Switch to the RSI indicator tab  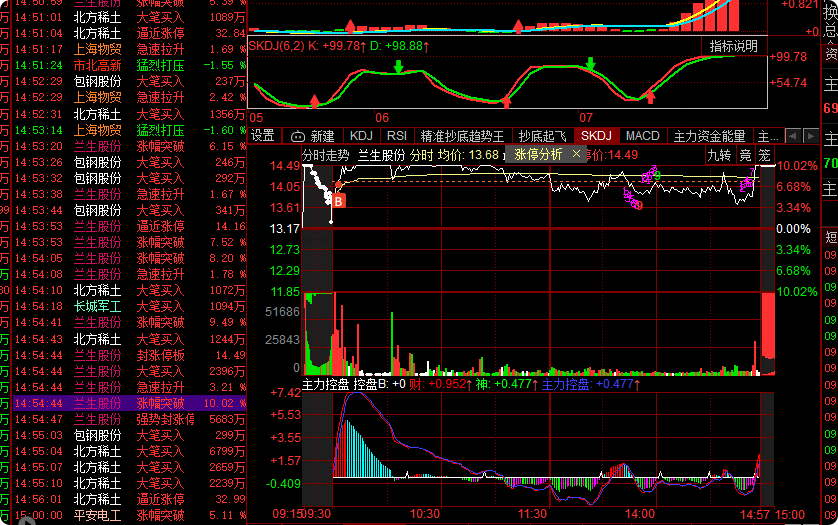pos(397,136)
